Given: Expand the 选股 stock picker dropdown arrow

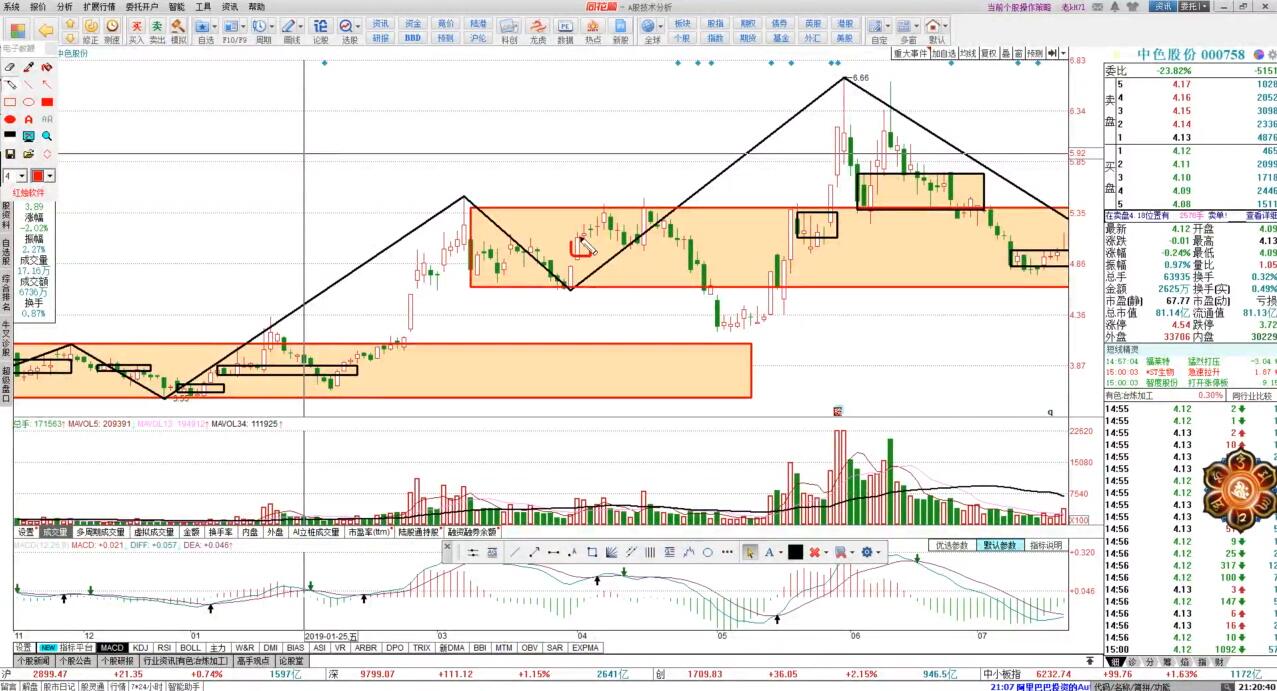Looking at the screenshot, I should 358,26.
